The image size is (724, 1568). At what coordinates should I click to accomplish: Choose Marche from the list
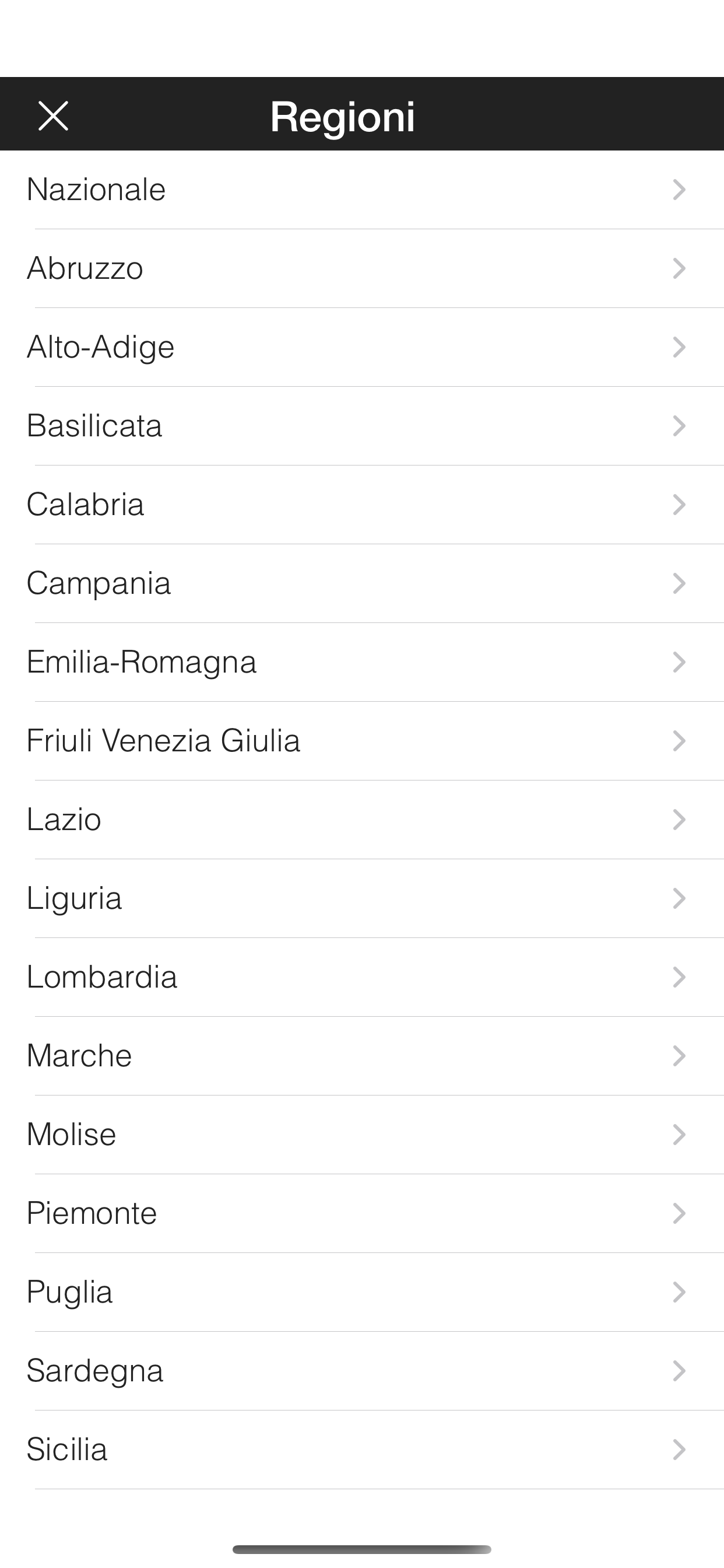(79, 1056)
